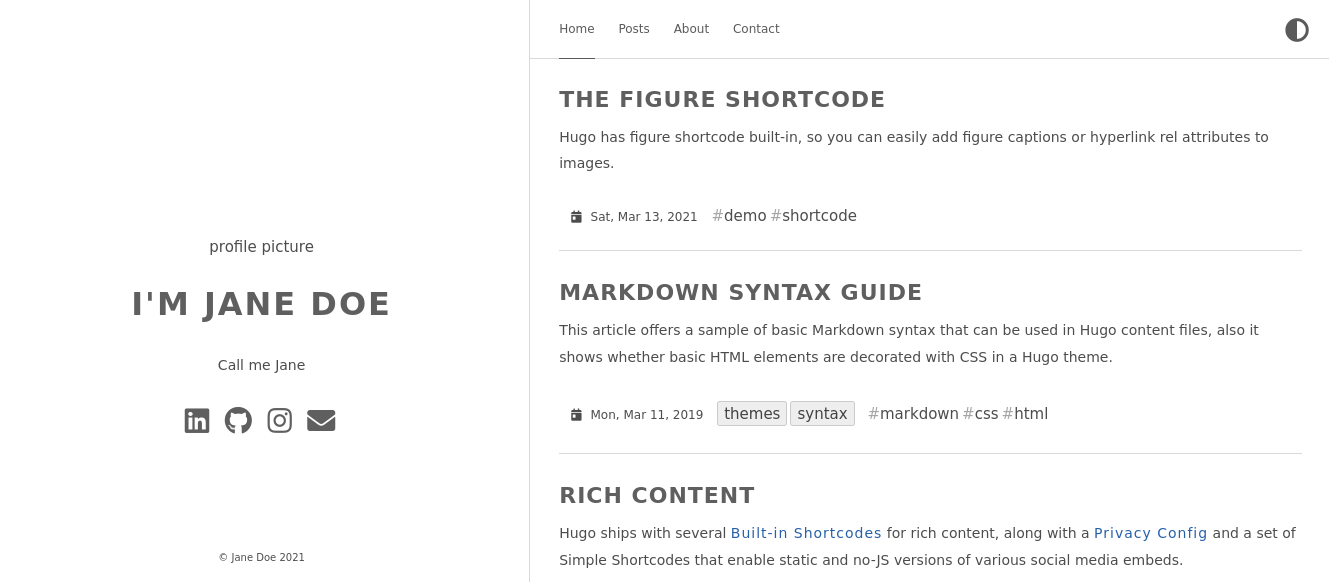Follow the Privacy Config link

coord(1151,533)
